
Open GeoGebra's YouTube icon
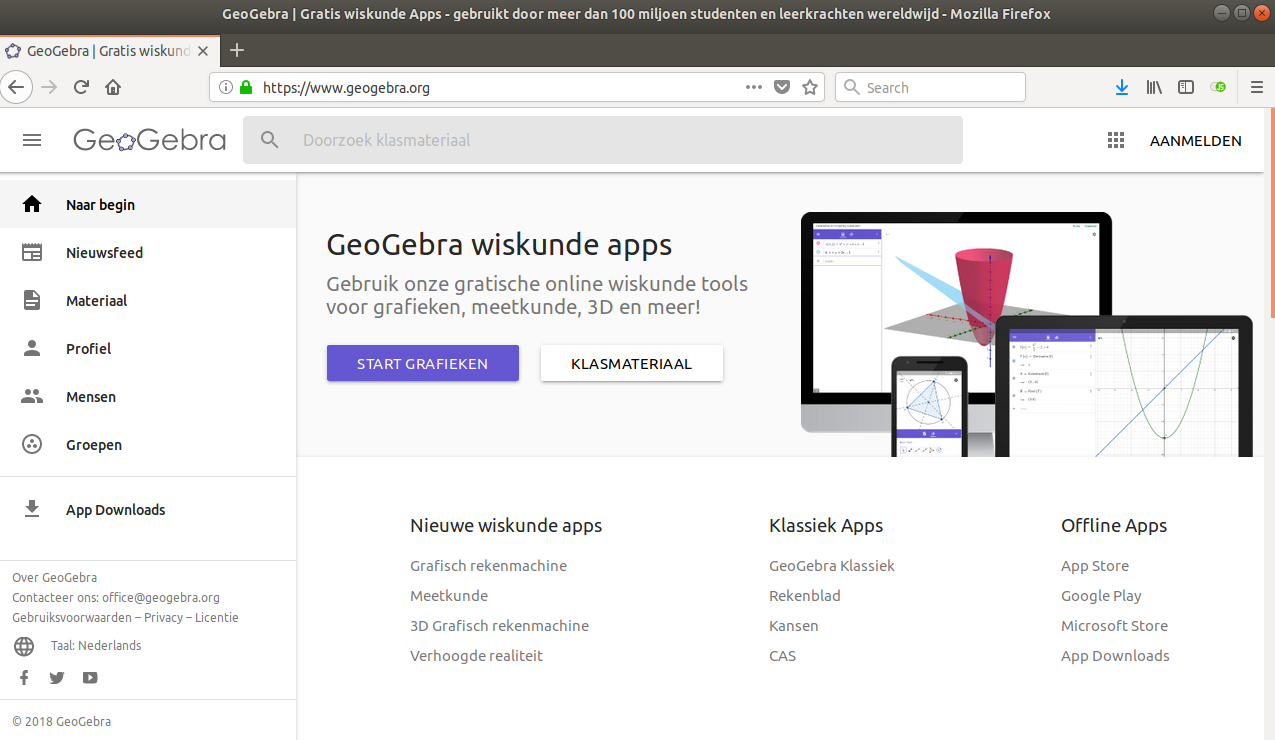[90, 678]
